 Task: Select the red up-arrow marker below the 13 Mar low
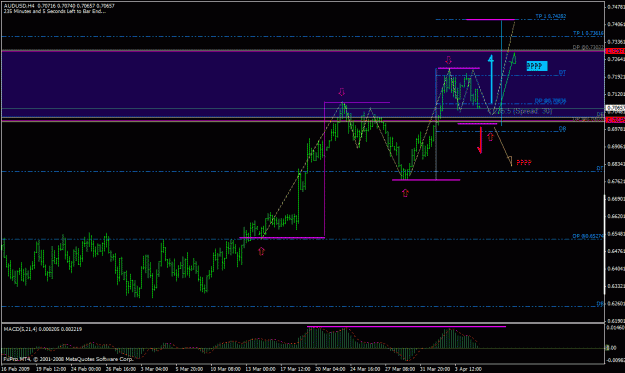pos(261,251)
